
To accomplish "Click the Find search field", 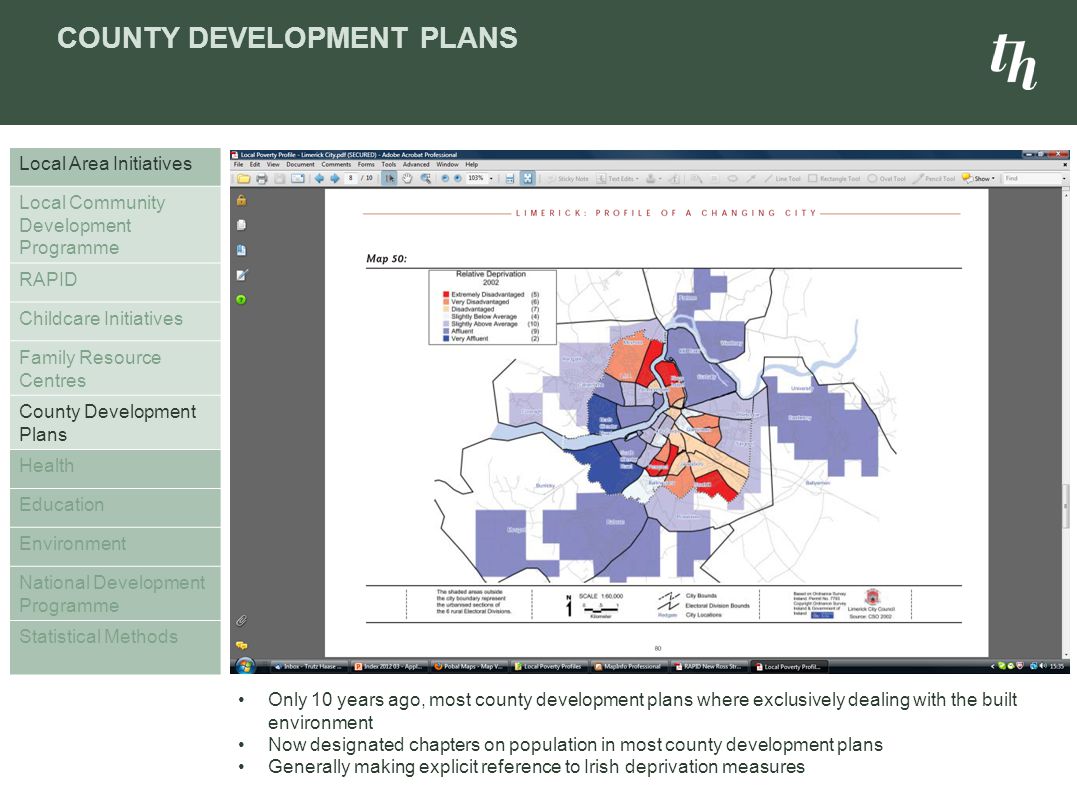I will [1031, 179].
